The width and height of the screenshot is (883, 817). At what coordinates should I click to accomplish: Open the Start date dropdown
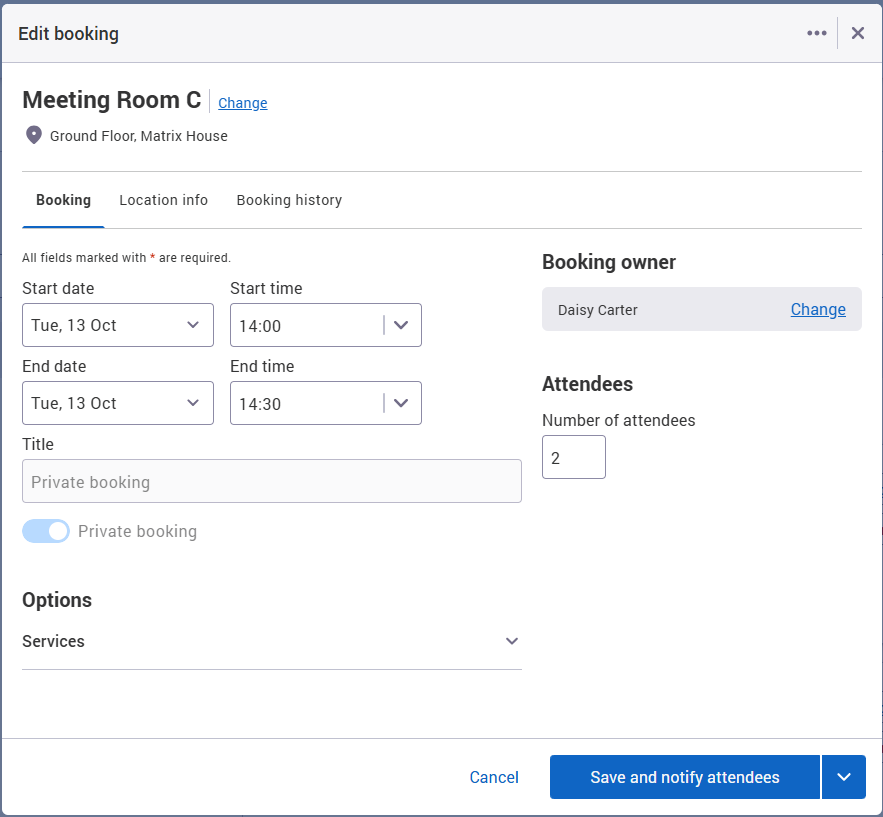[118, 325]
